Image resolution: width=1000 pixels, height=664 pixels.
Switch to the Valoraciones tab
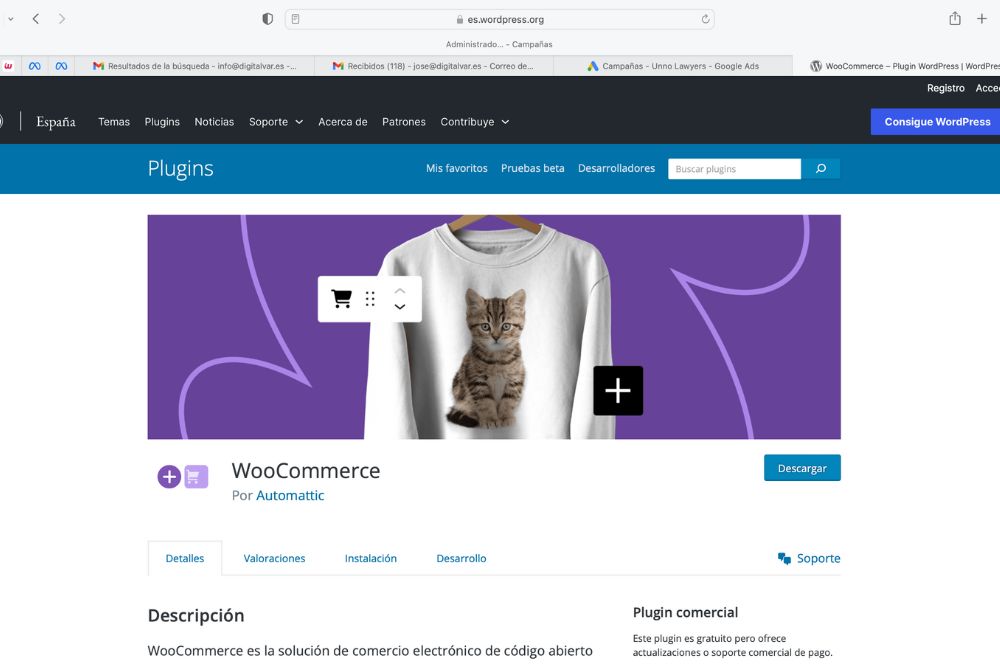[x=273, y=558]
